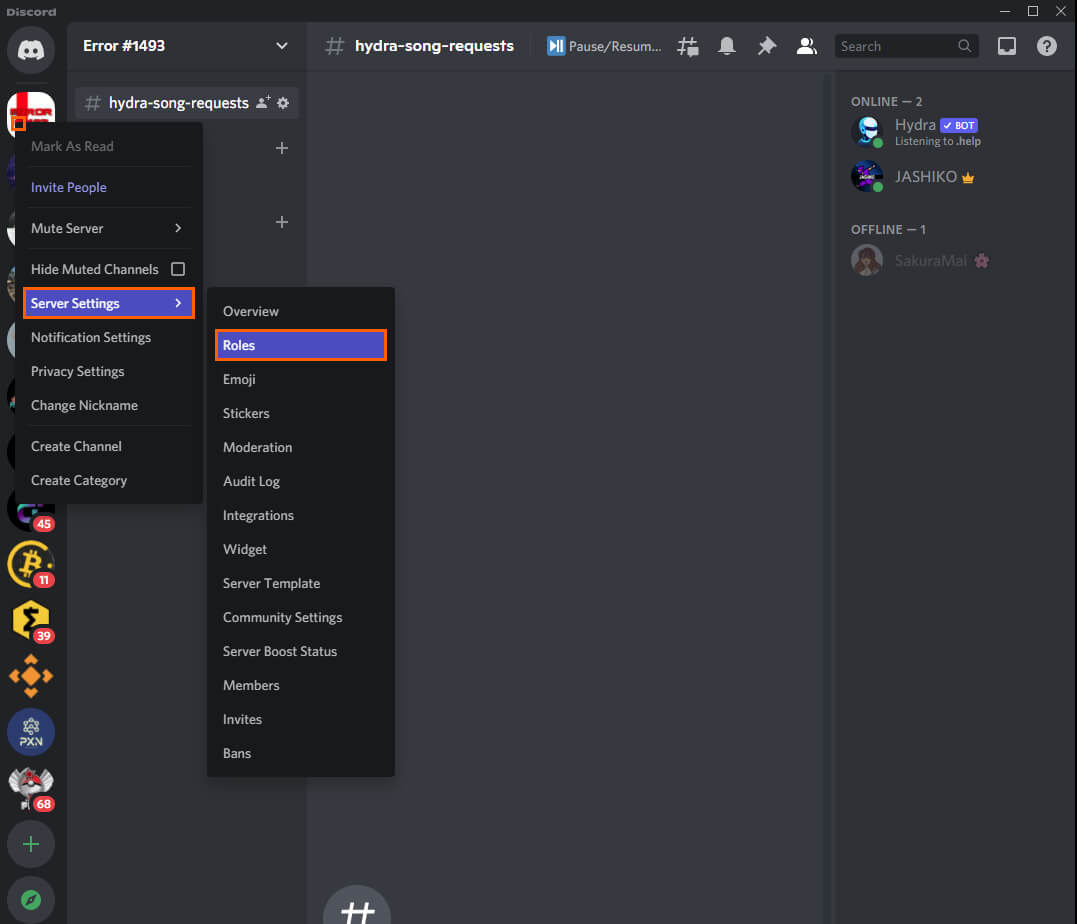Open Explore Public Servers compass icon
Screen dimensions: 1077x924
point(31,900)
